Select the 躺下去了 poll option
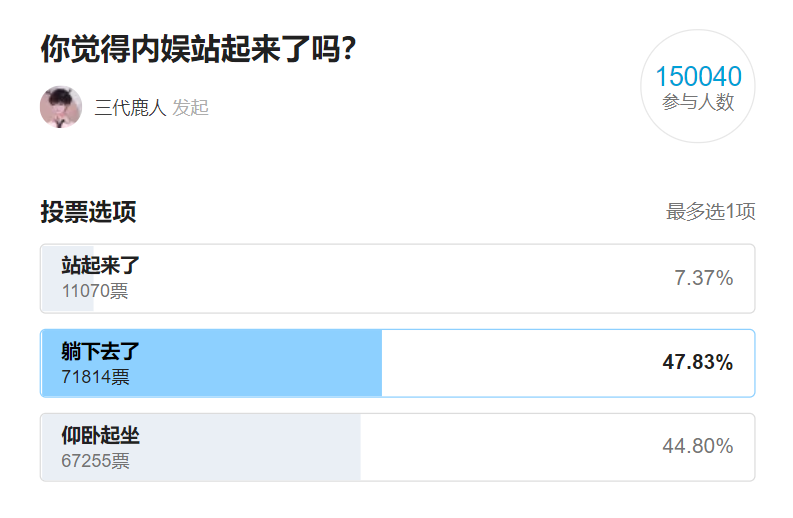This screenshot has width=793, height=518. click(101, 351)
